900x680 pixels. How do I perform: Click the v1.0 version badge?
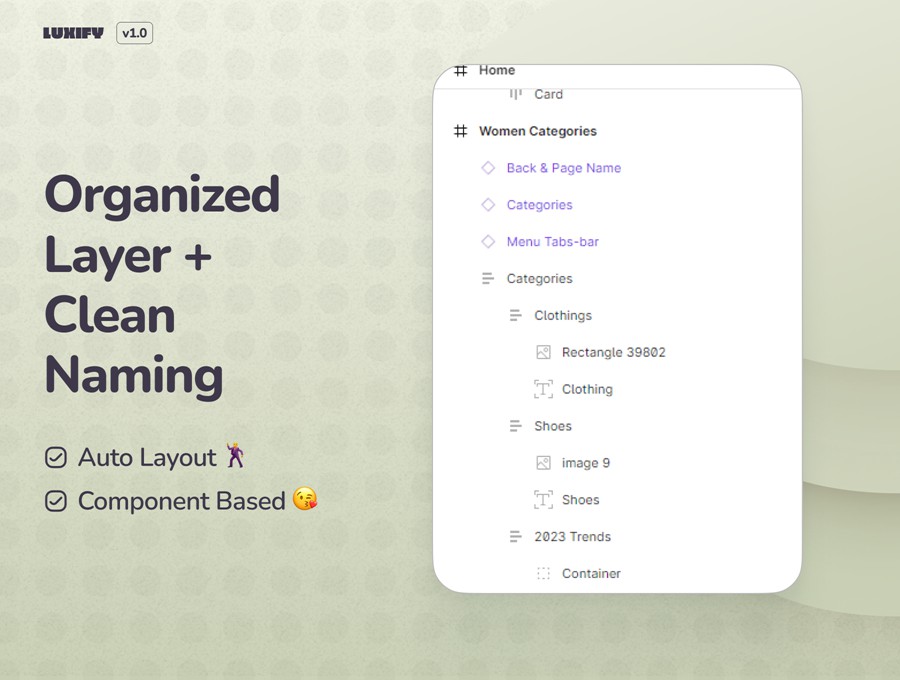(134, 33)
